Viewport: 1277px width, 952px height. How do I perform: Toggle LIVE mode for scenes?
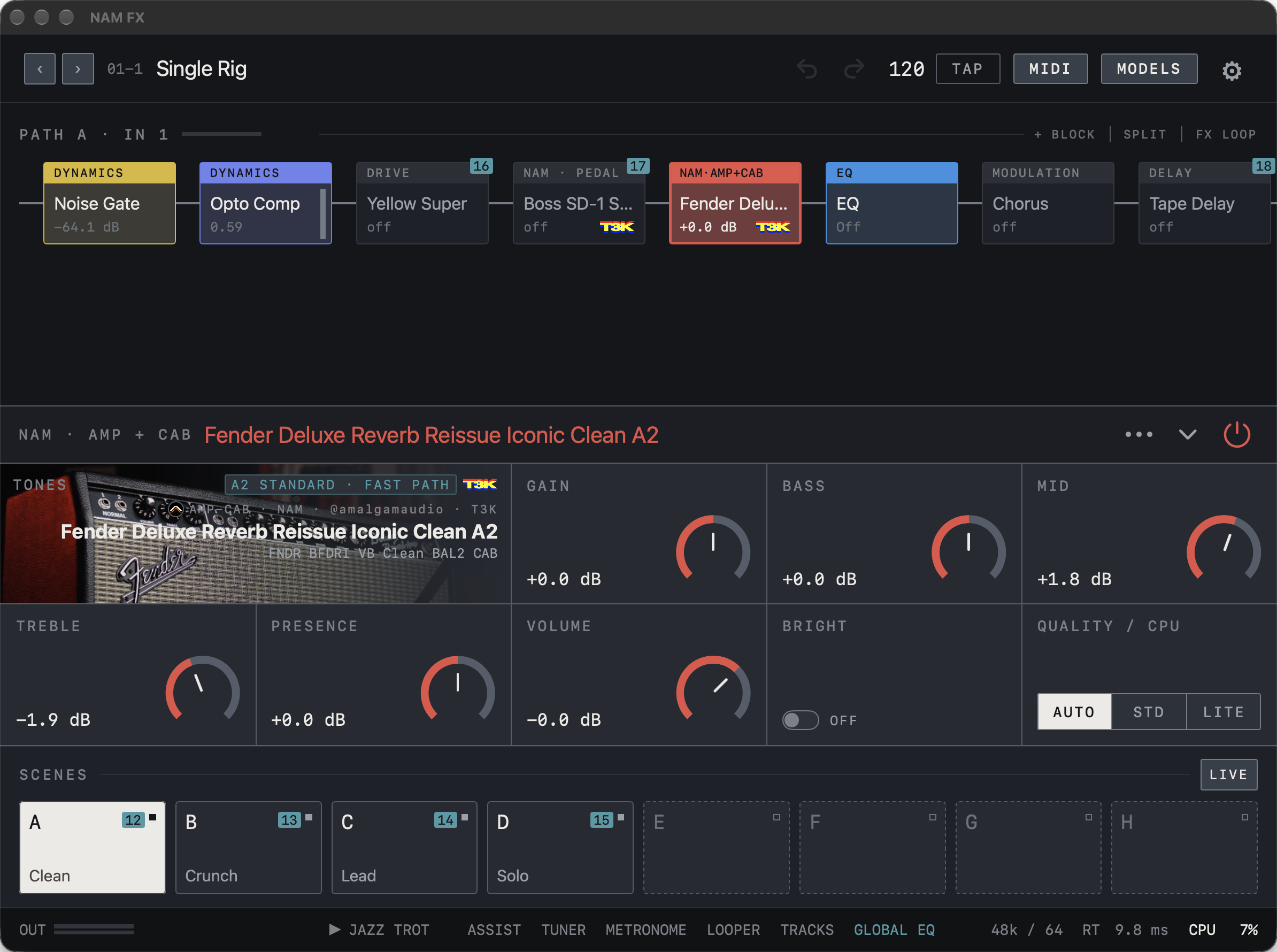(1228, 774)
